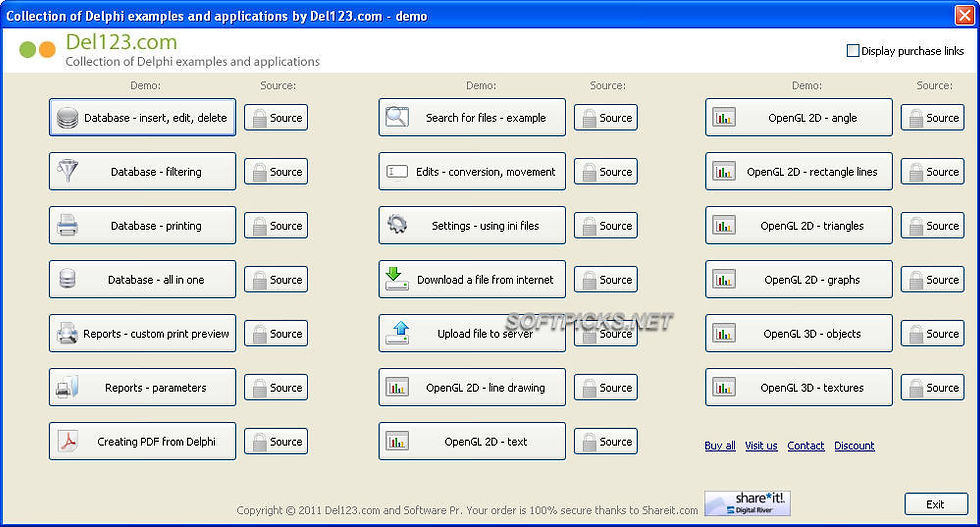Get Source for Settings - using ini files
This screenshot has height=527, width=980.
coord(606,226)
